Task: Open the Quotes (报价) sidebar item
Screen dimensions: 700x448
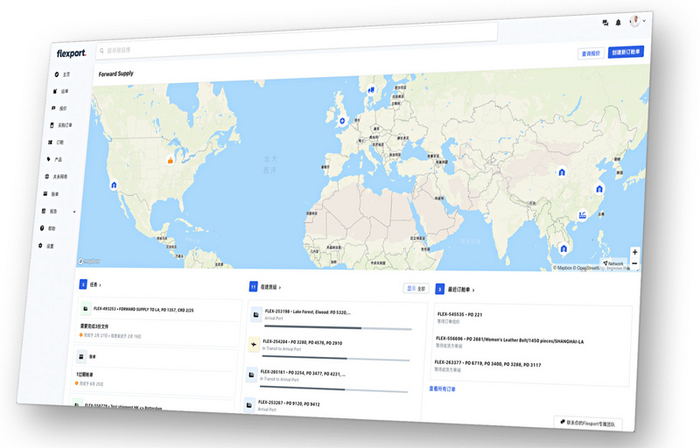Action: tap(59, 108)
